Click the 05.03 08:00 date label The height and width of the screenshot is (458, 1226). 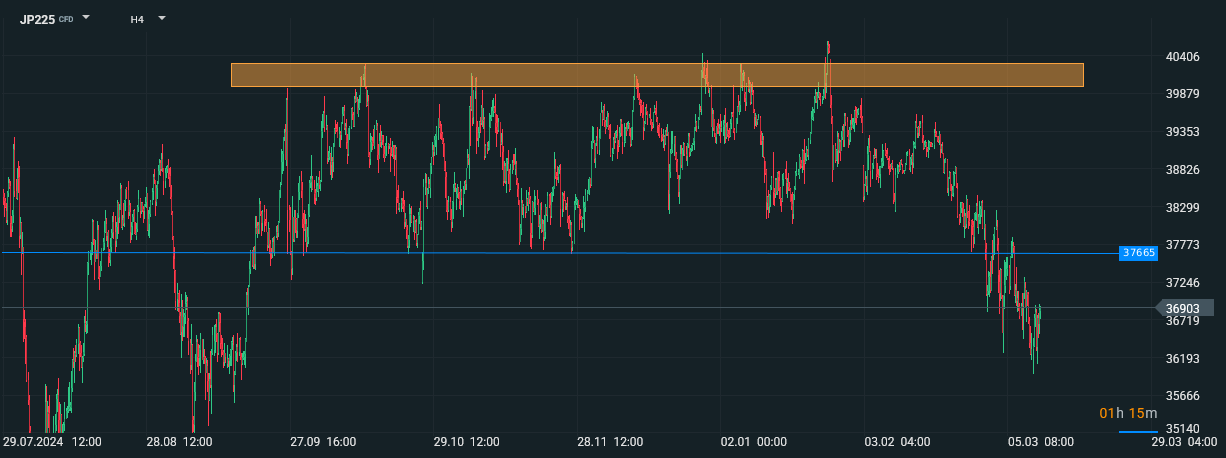coord(1041,441)
